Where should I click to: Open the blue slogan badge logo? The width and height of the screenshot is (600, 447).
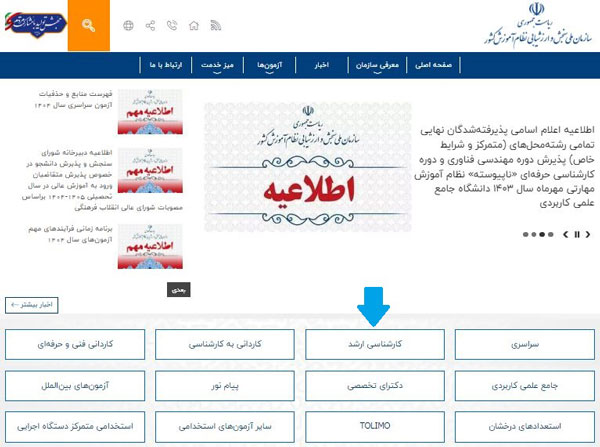pos(35,24)
